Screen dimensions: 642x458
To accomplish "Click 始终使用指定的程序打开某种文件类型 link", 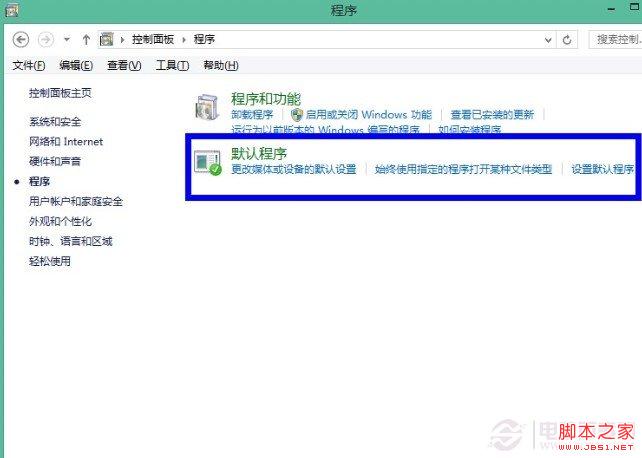I will pyautogui.click(x=463, y=169).
